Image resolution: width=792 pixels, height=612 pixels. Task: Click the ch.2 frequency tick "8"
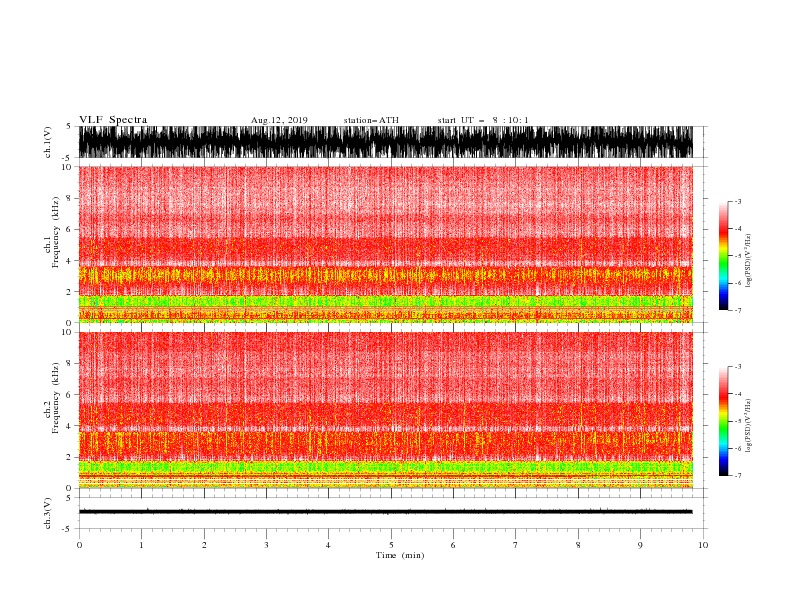click(x=69, y=364)
